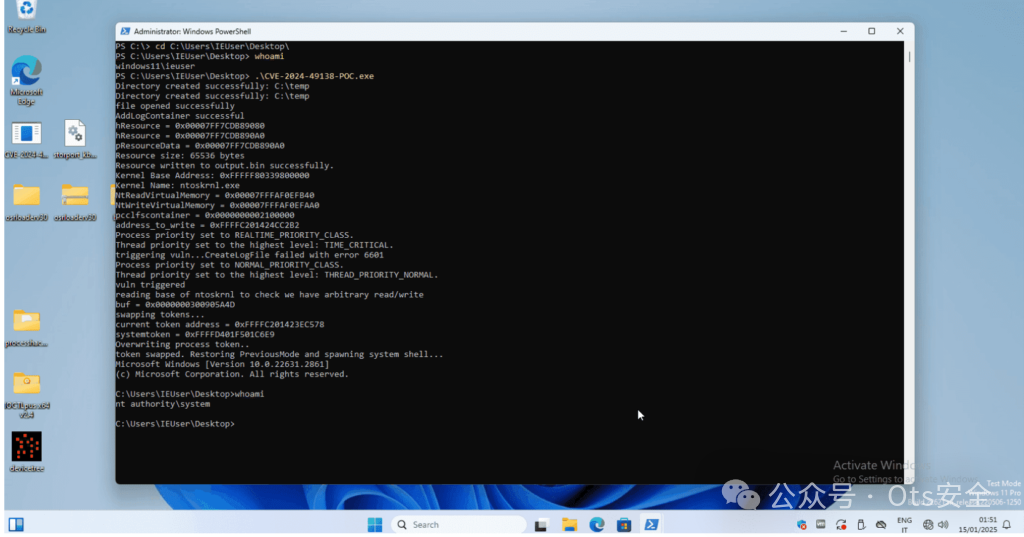Select the devicetree desktop icon

pos(26,451)
